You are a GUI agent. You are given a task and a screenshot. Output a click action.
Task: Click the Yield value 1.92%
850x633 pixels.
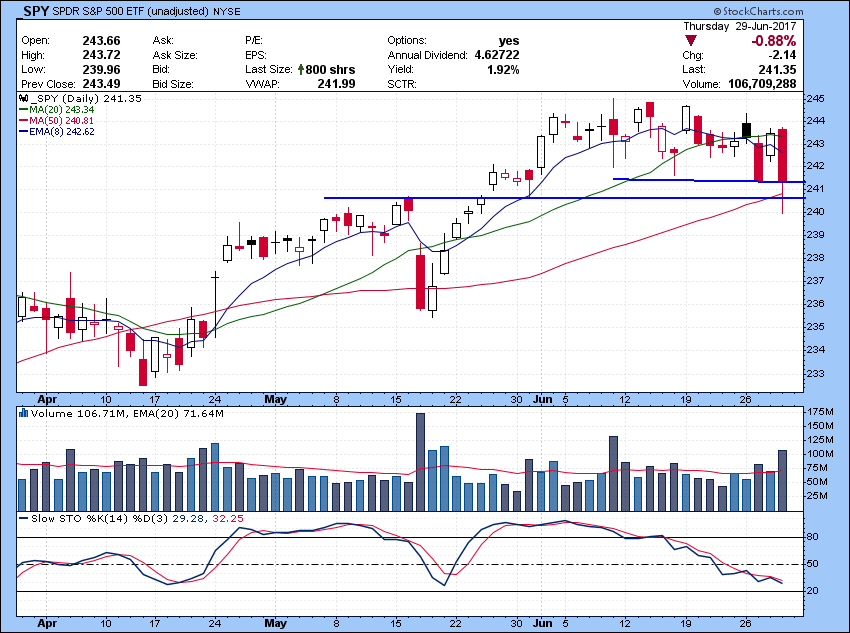point(503,69)
